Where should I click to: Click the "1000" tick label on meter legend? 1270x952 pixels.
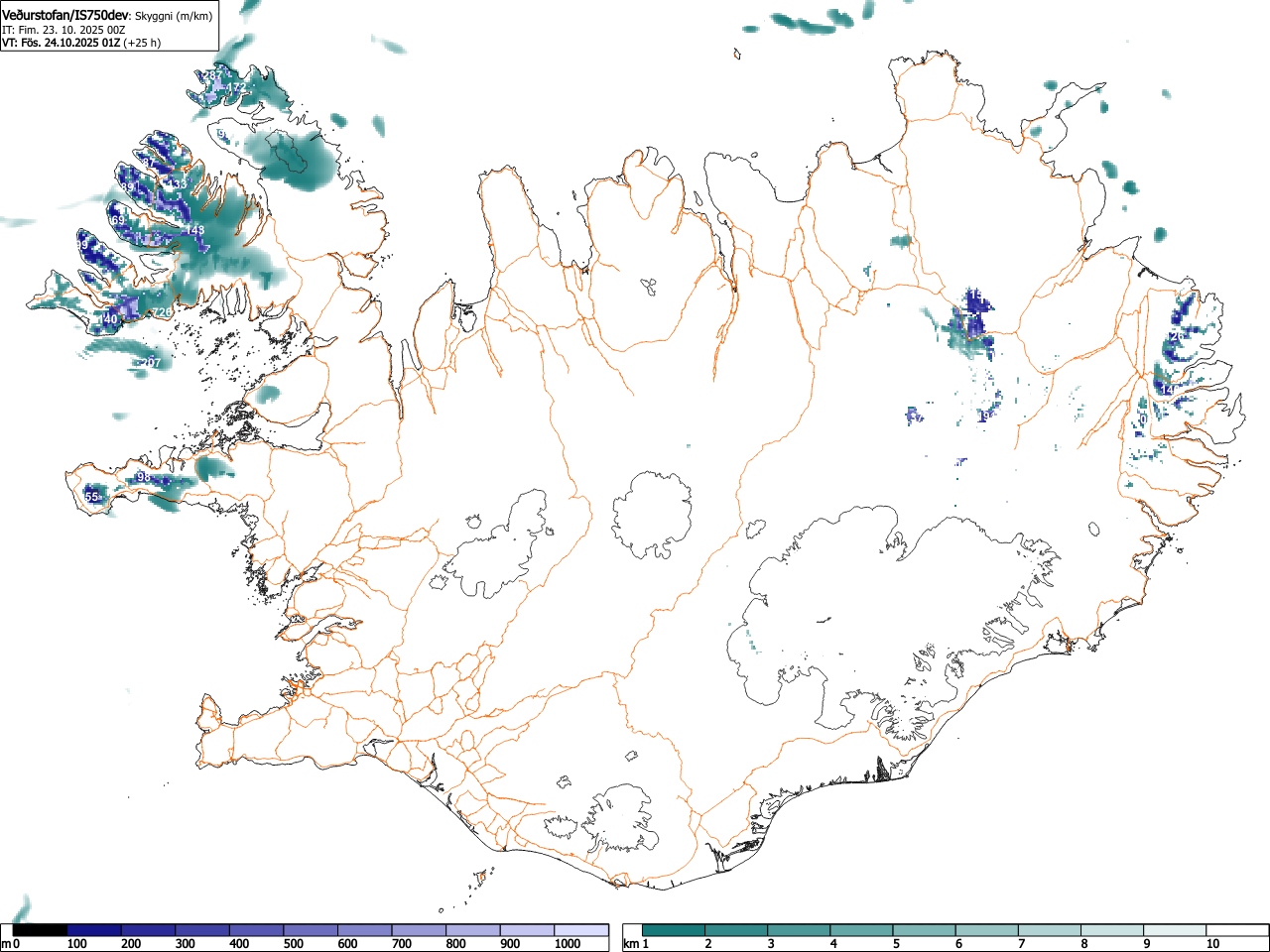[568, 944]
